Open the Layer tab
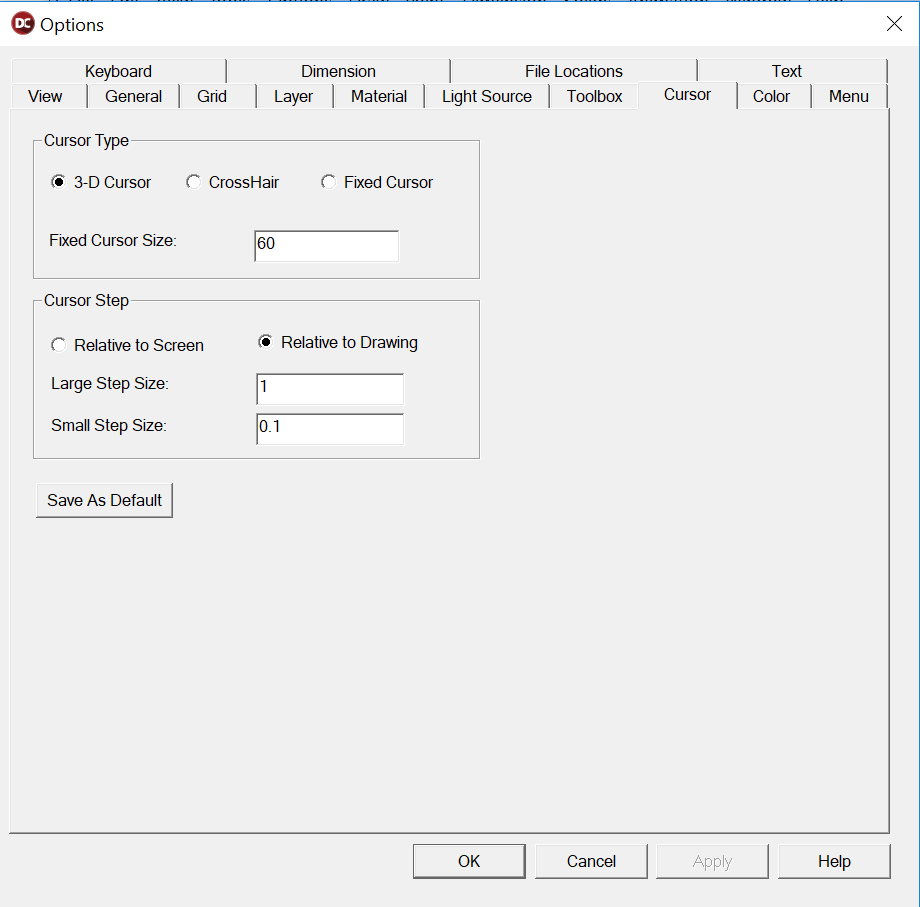The height and width of the screenshot is (907, 920). point(293,96)
